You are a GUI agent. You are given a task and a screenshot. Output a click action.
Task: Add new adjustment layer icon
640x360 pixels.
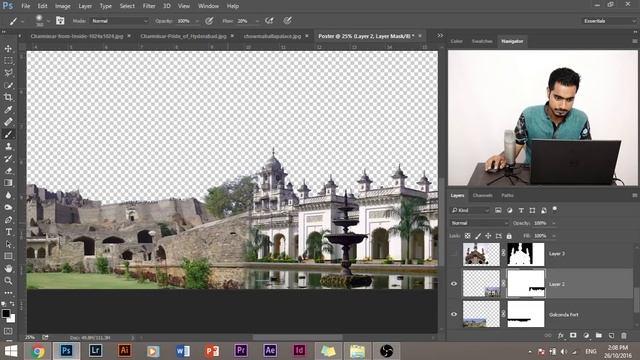pyautogui.click(x=586, y=336)
